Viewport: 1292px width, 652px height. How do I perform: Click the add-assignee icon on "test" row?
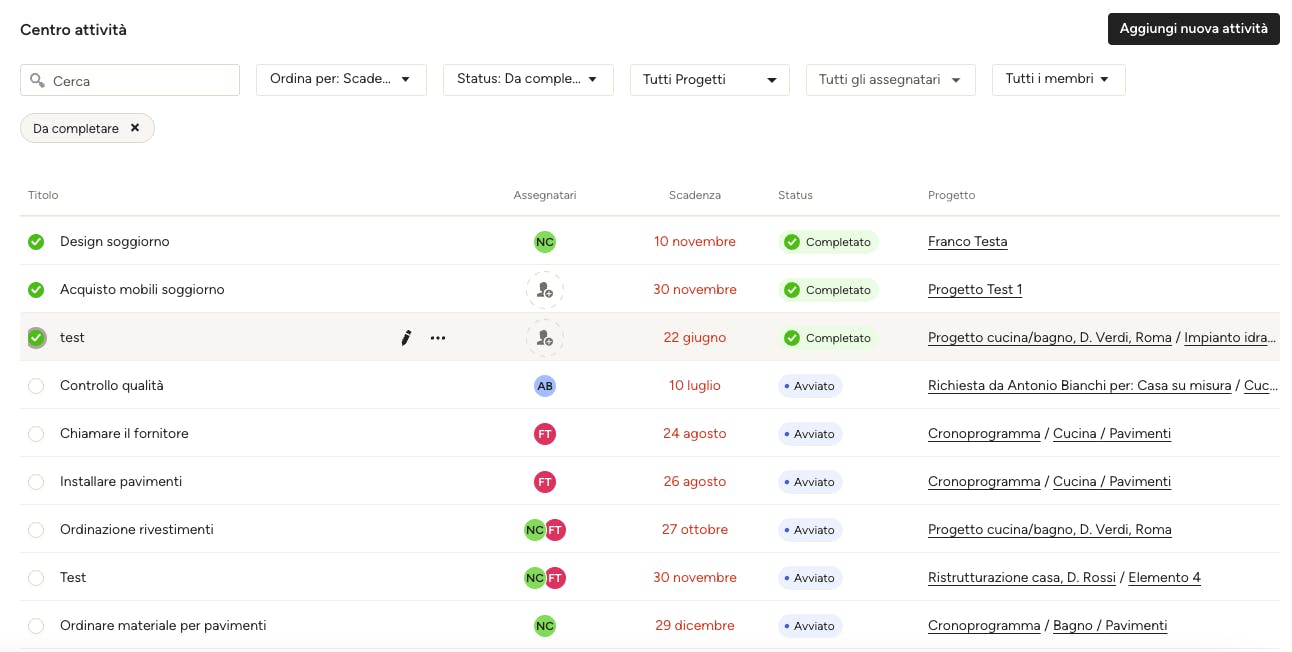point(545,338)
